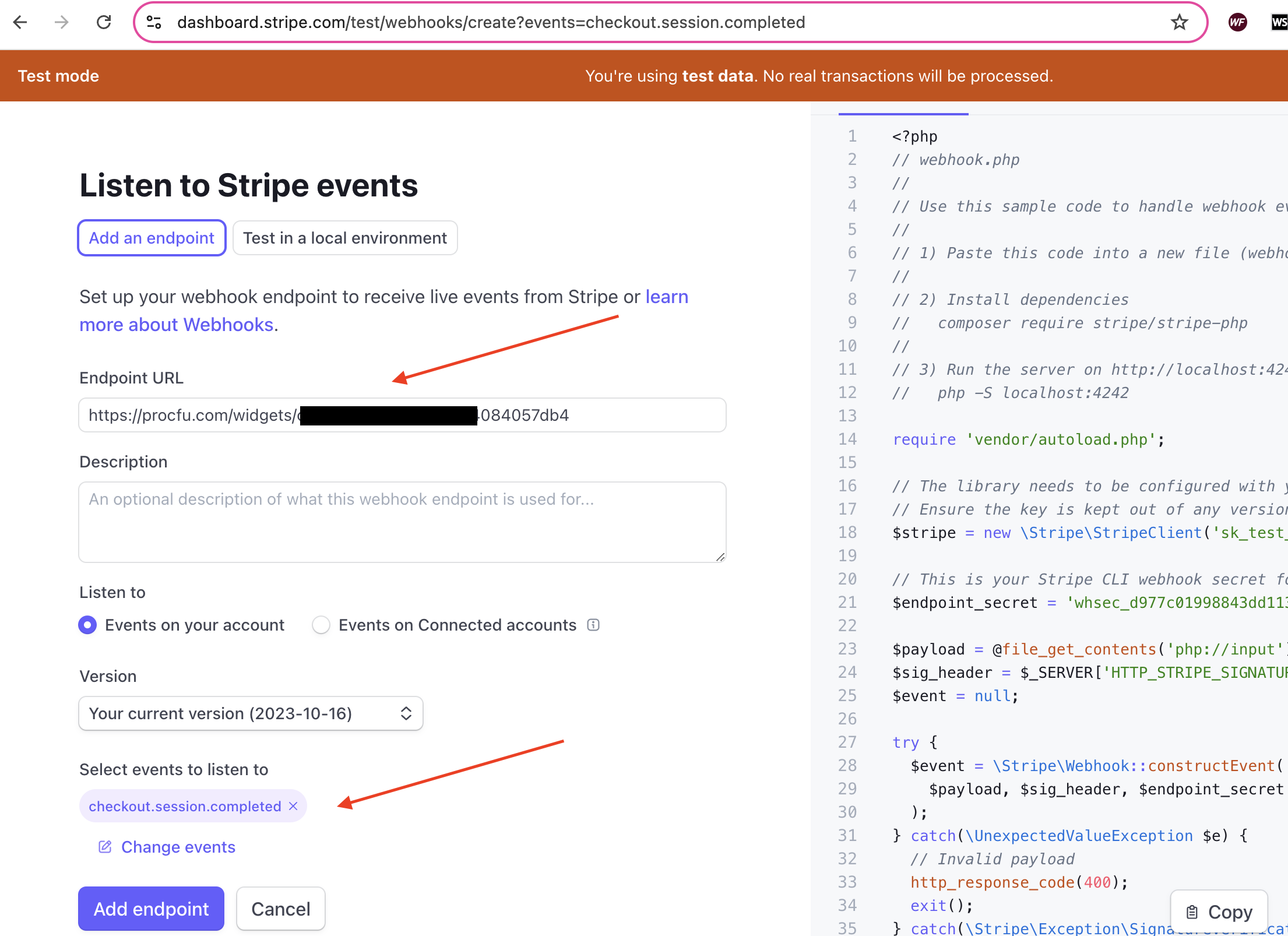Click code line require 'vendor/autoload.php'
Viewport: 1288px width, 936px height.
(x=1028, y=439)
